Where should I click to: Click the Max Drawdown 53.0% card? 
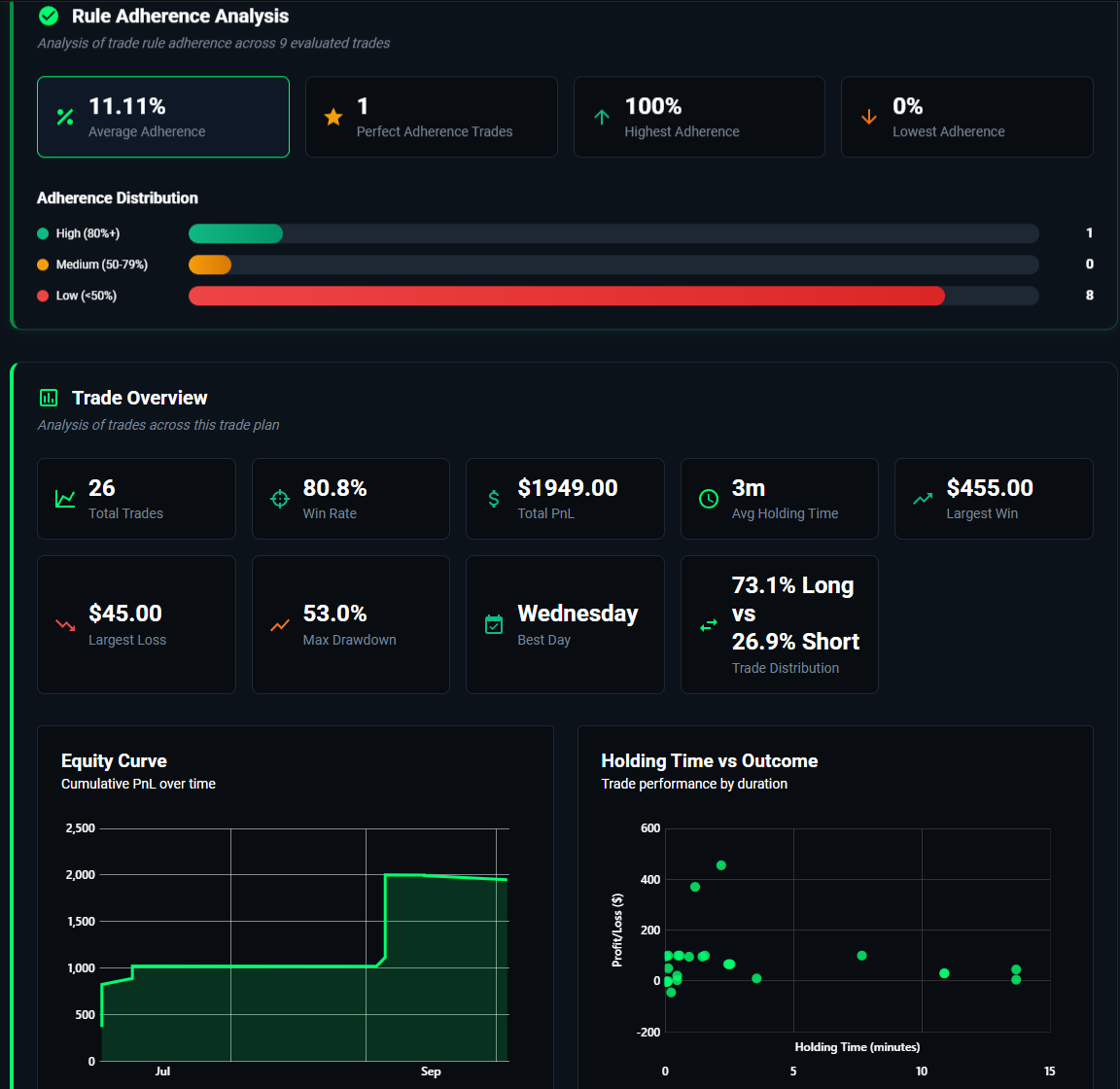click(x=350, y=625)
